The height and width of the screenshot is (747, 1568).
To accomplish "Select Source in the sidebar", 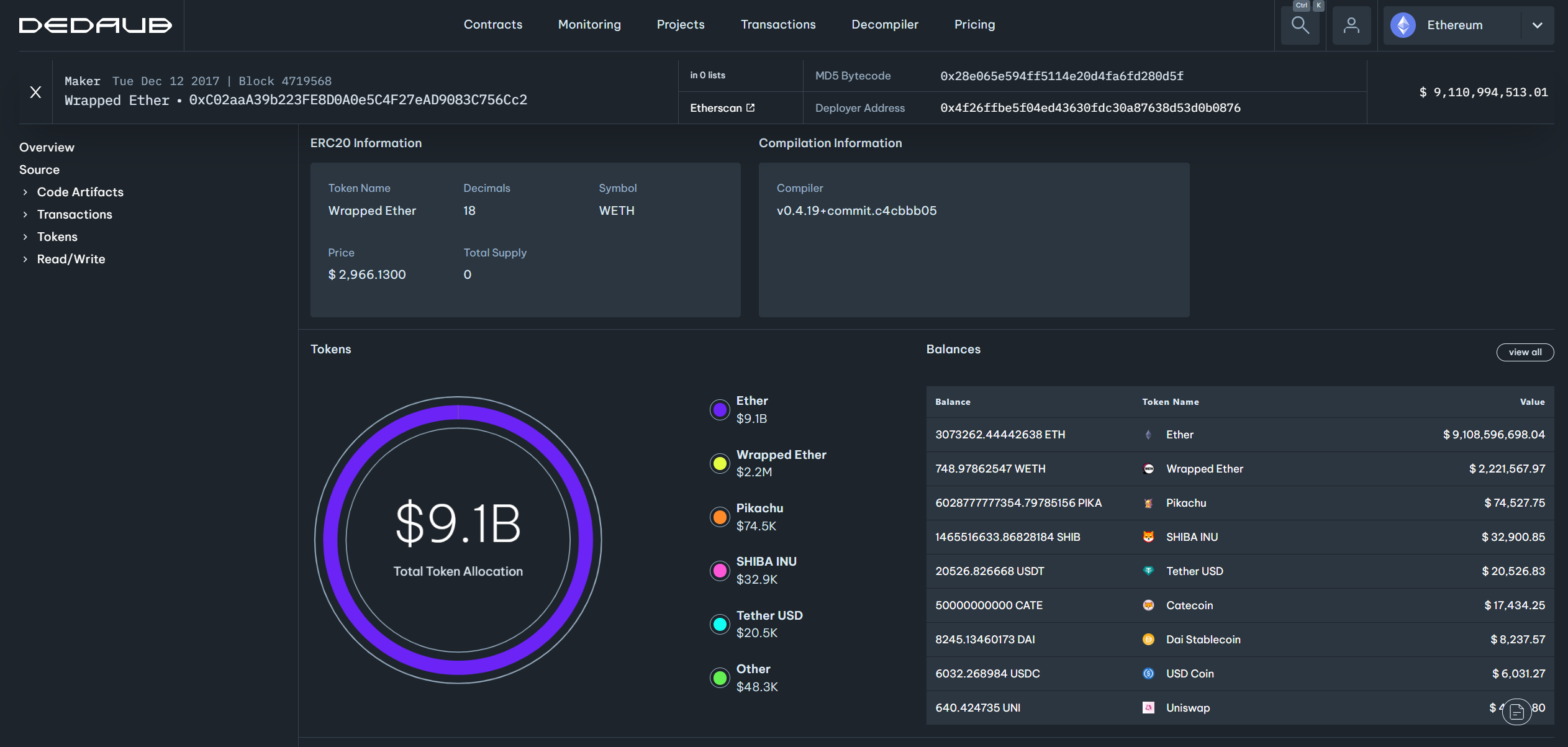I will [x=39, y=170].
